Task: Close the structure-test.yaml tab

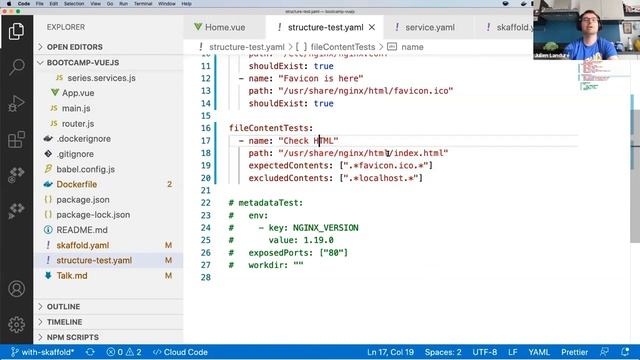Action: point(372,27)
